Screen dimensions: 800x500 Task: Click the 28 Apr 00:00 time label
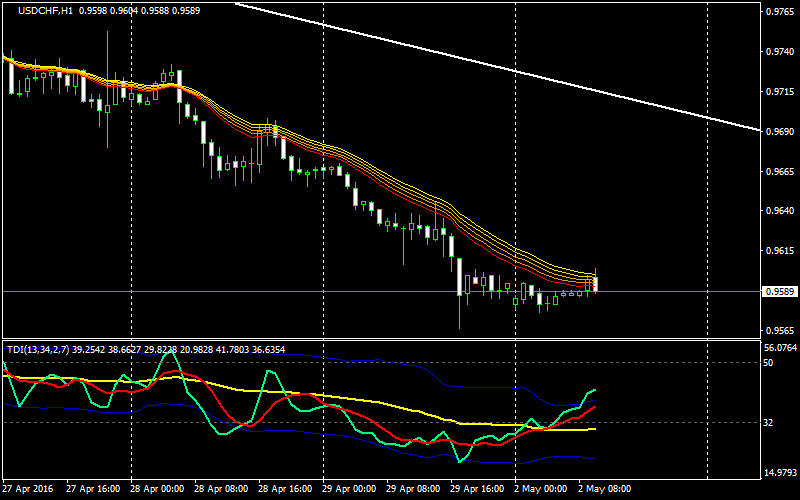[x=159, y=489]
